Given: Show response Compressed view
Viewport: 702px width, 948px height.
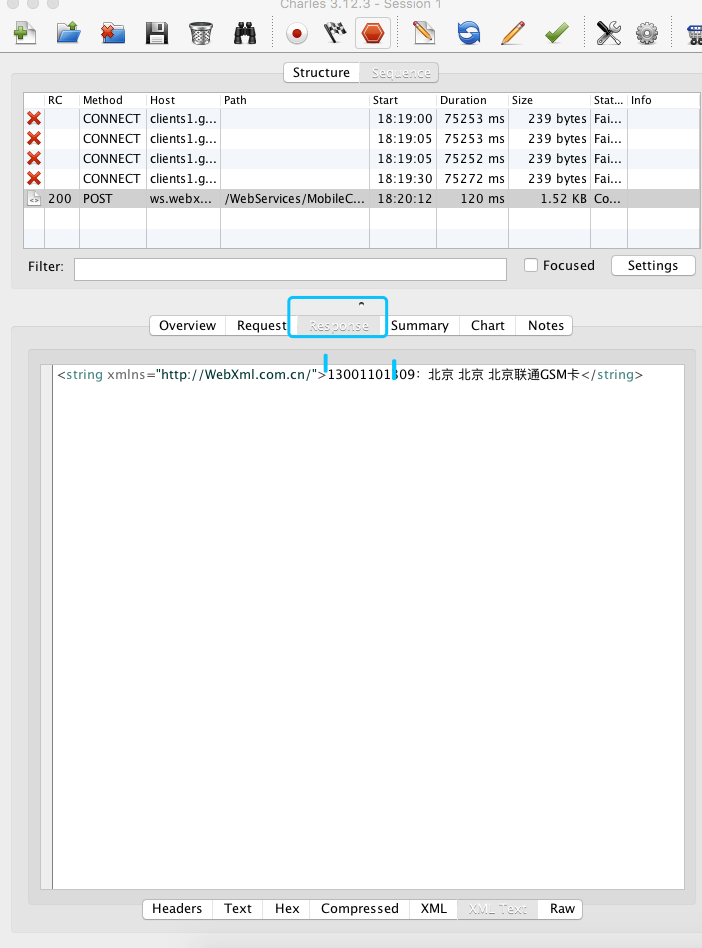Looking at the screenshot, I should tap(360, 909).
